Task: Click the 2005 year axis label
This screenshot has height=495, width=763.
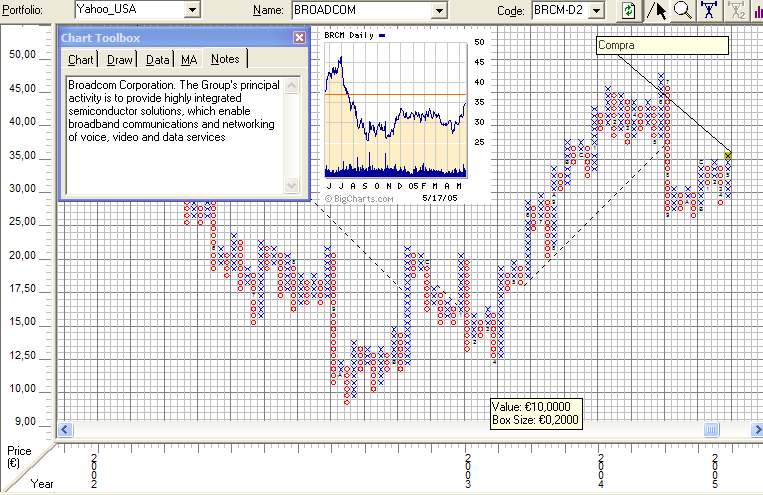Action: [x=715, y=471]
